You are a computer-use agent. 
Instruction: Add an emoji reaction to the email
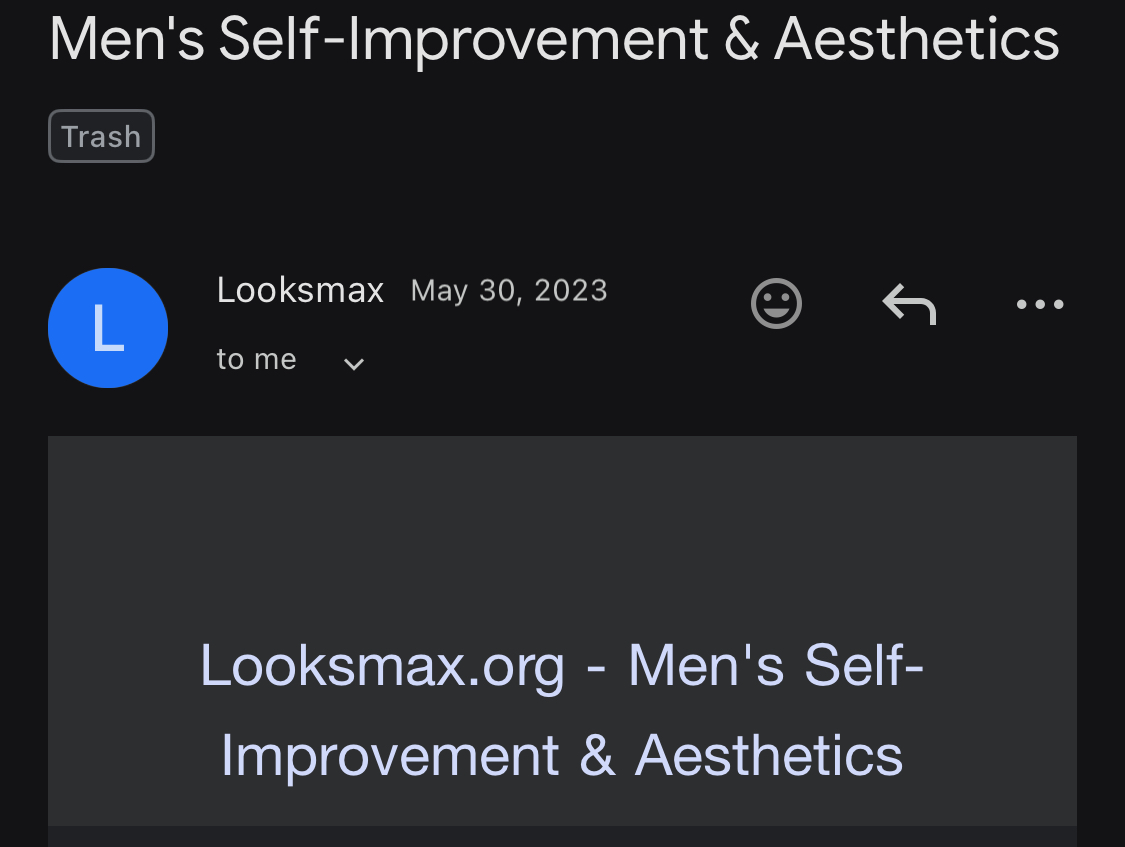(776, 303)
